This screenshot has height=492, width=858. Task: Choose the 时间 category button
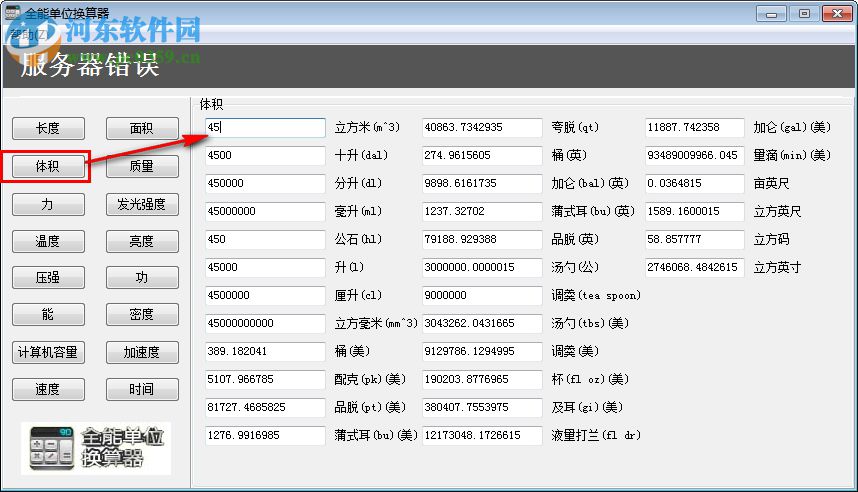[142, 389]
